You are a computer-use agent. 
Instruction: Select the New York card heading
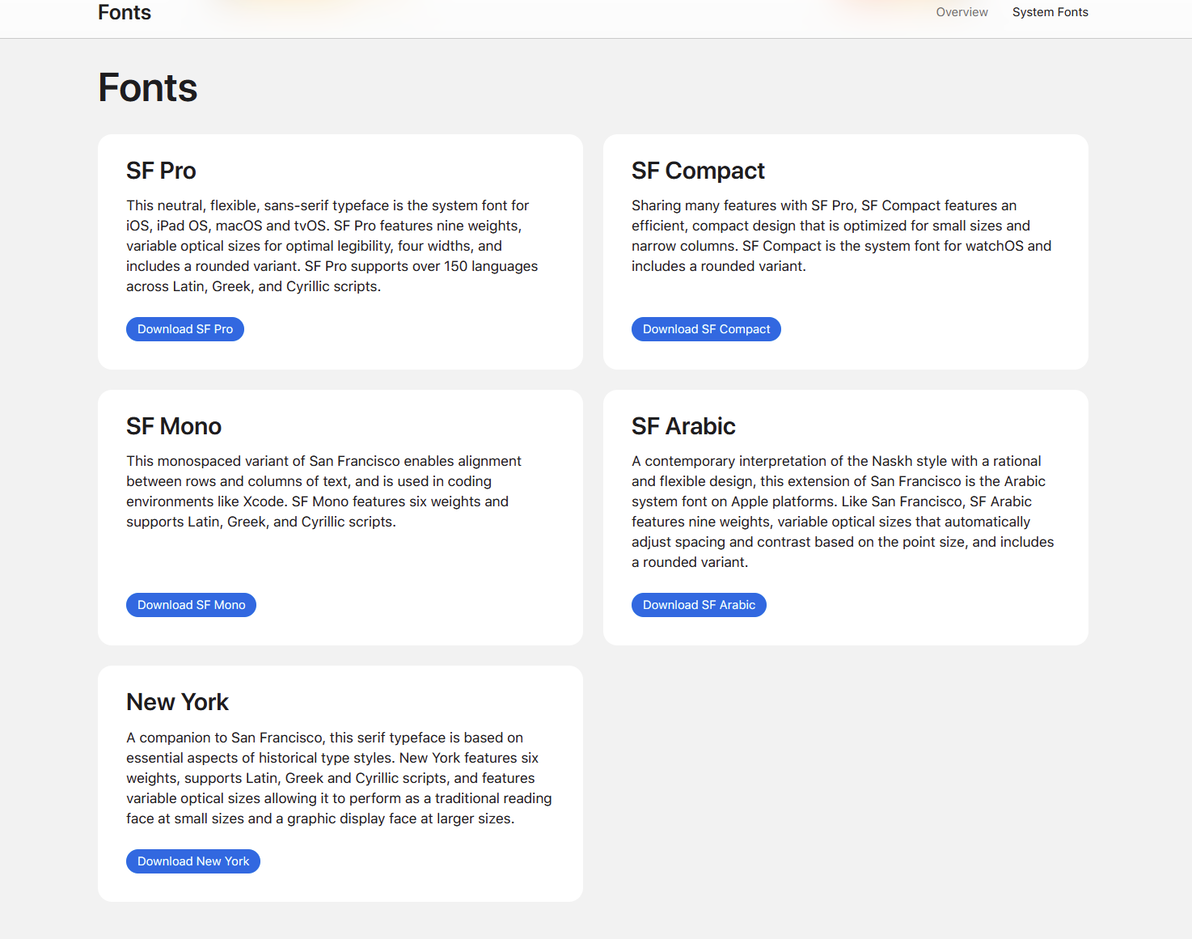pos(178,702)
